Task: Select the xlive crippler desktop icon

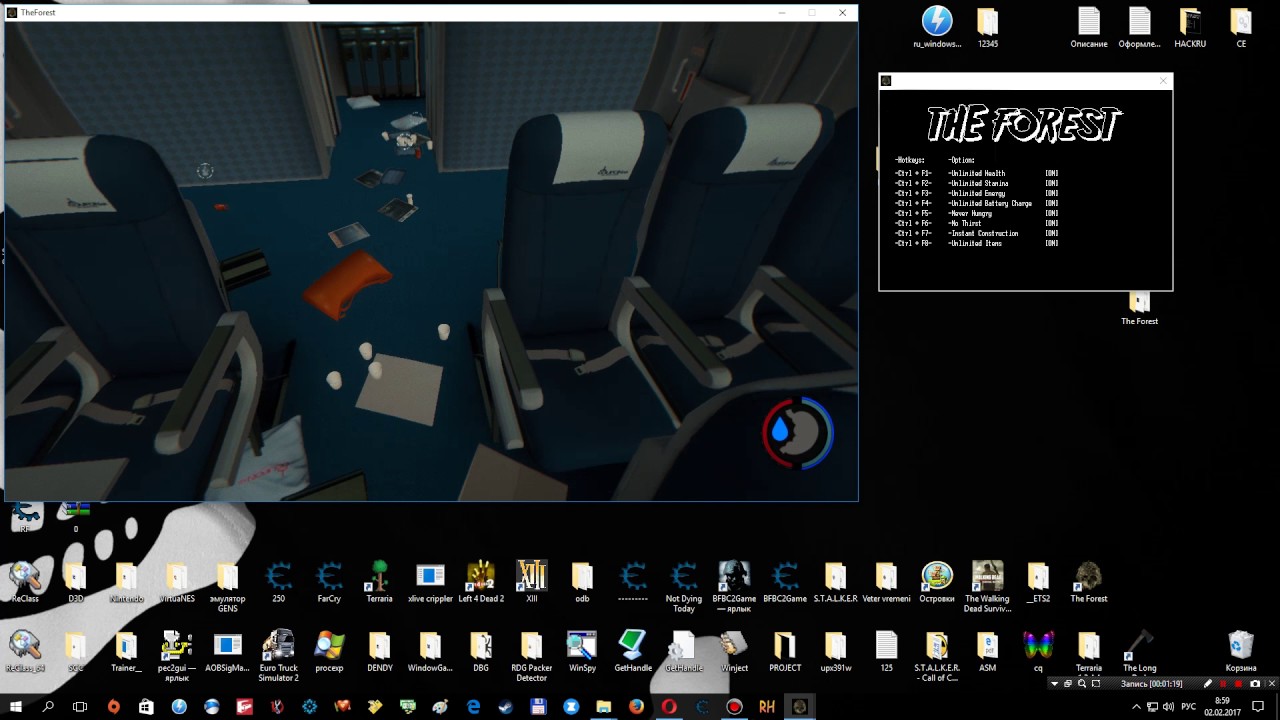Action: pyautogui.click(x=430, y=582)
